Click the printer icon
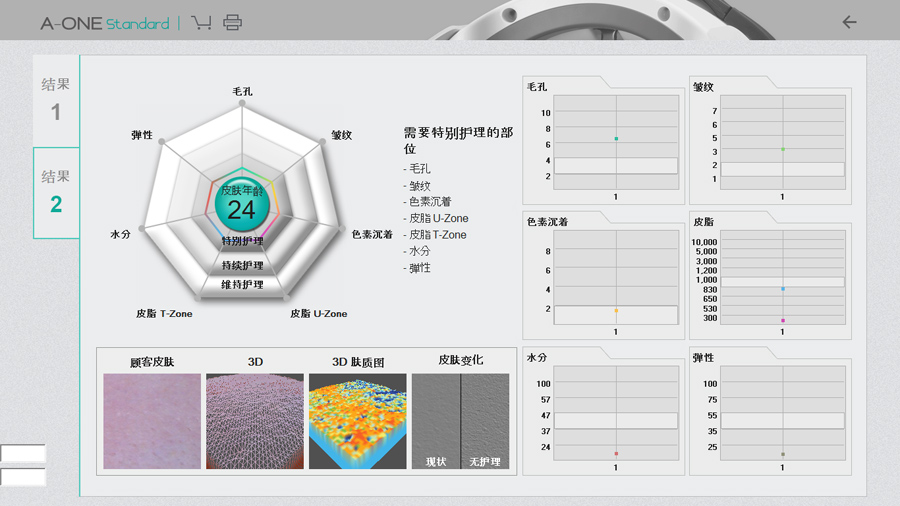Screen dimensions: 900x506 232,22
